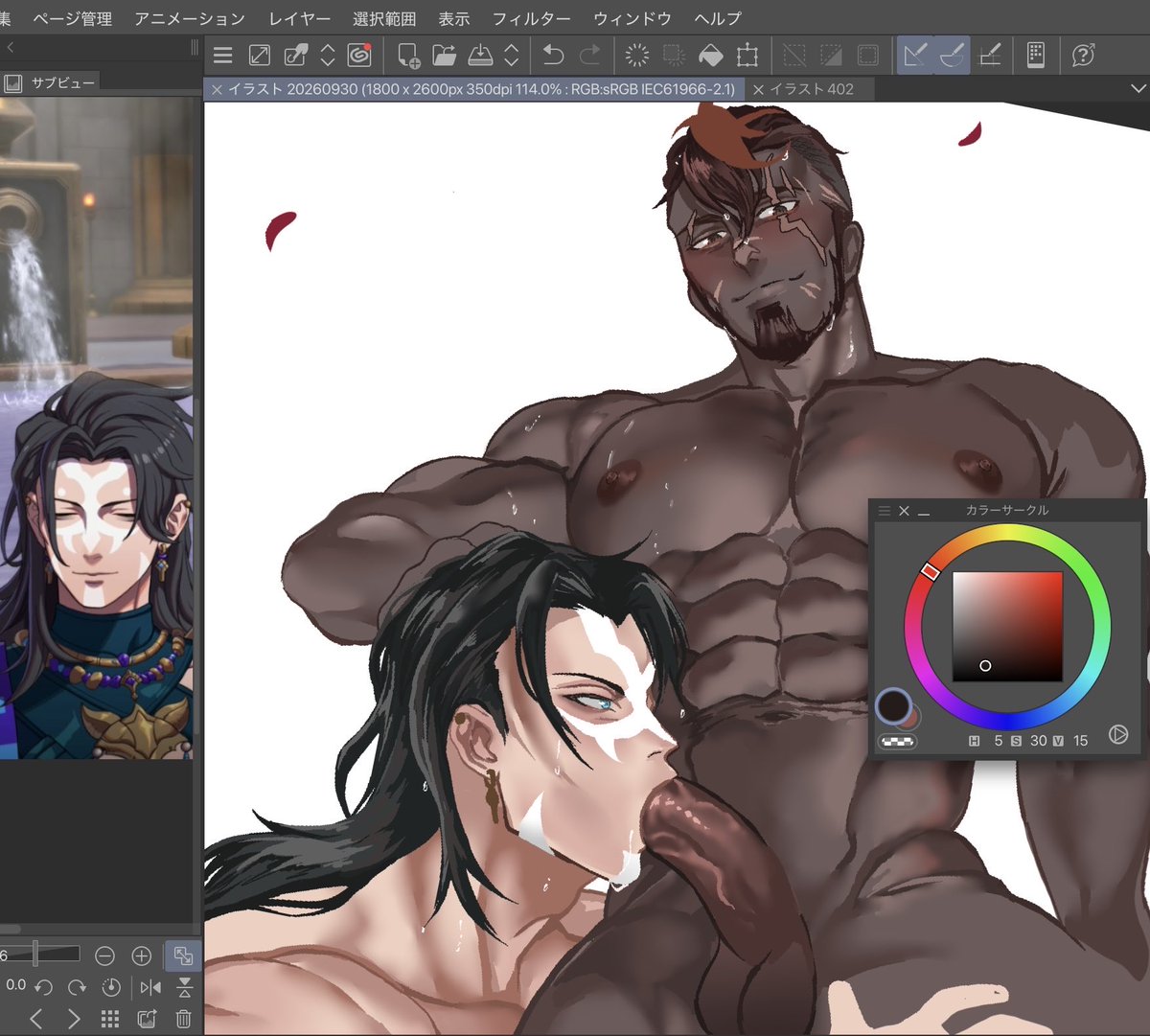This screenshot has height=1036, width=1150.
Task: Click the Deselect icon
Action: pos(794,56)
